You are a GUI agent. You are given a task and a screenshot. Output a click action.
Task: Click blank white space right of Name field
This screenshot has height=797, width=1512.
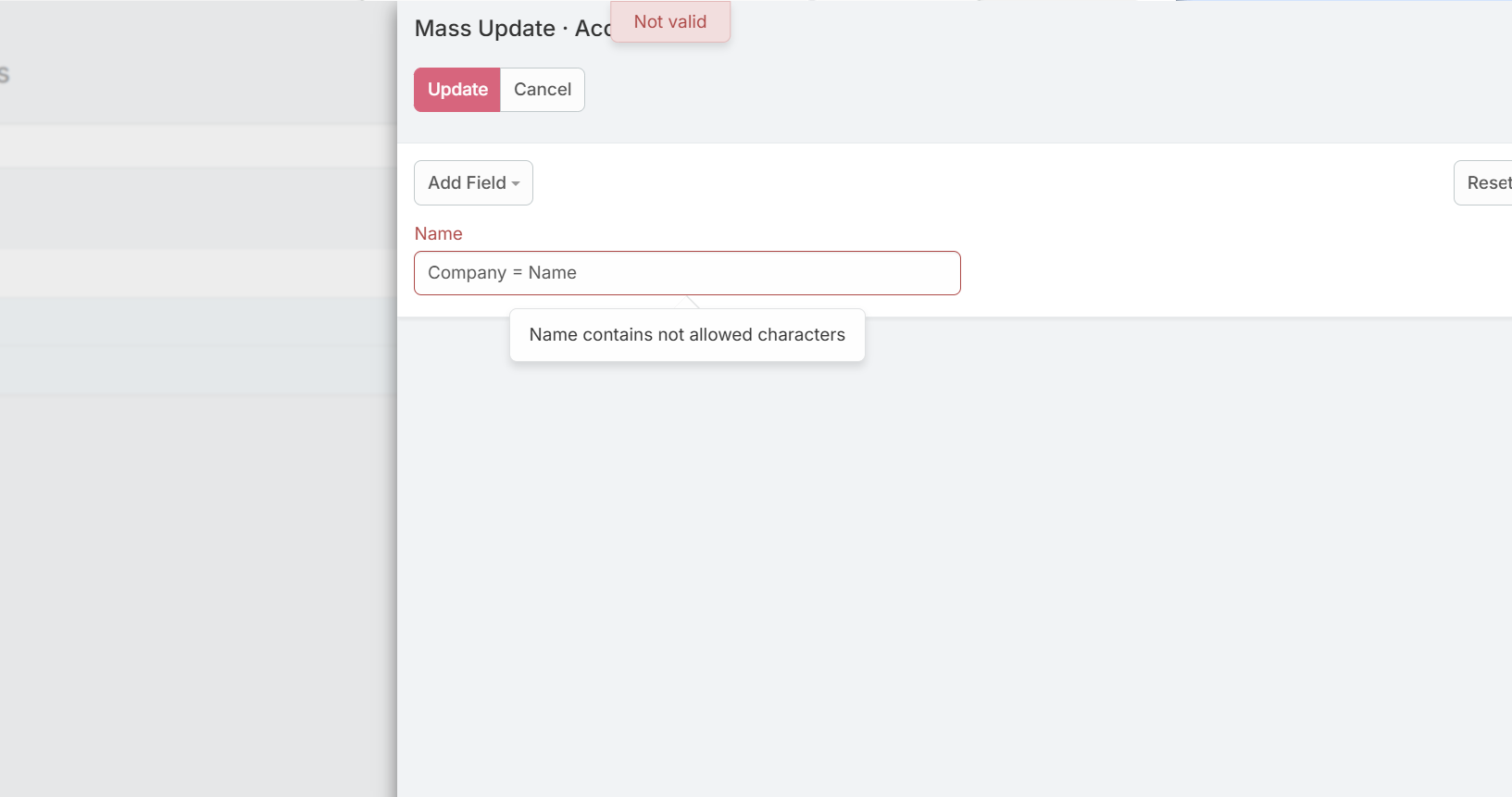click(1204, 273)
